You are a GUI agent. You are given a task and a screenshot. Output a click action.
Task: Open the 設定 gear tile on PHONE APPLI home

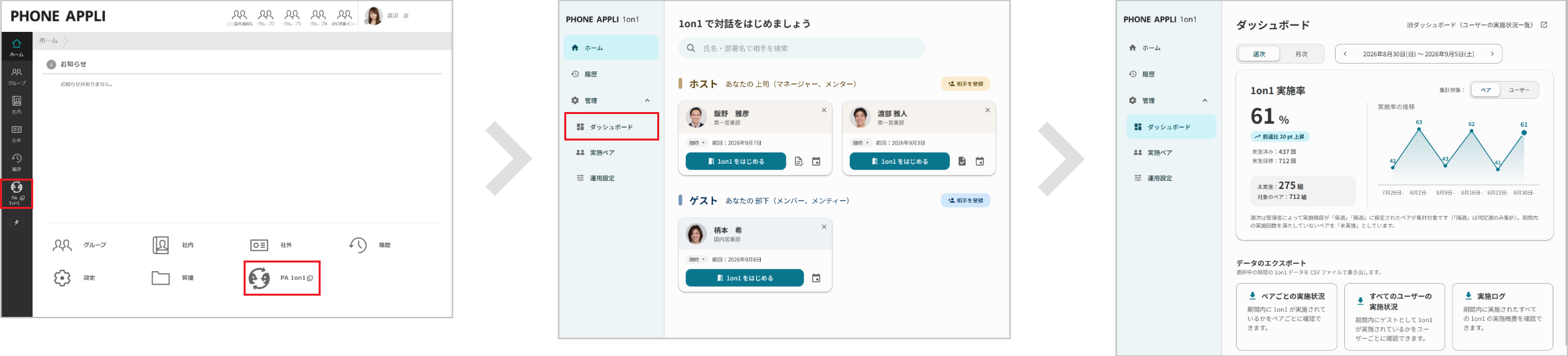click(74, 278)
